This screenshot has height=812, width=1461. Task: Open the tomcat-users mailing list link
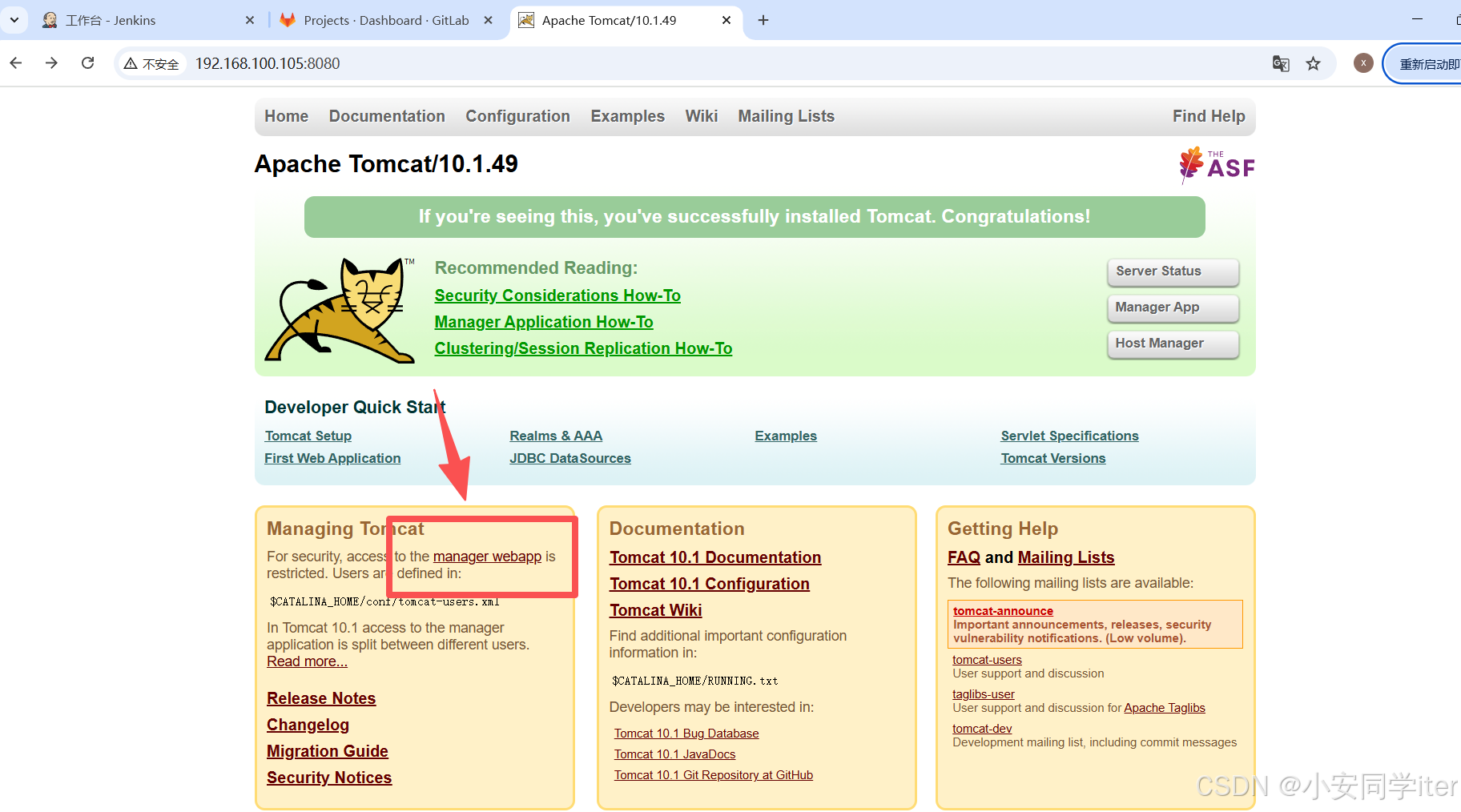coord(987,660)
